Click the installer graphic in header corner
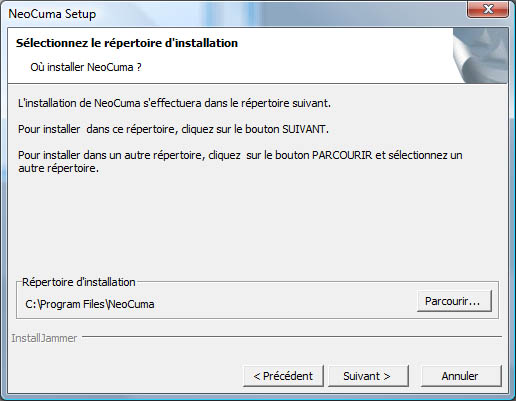Image resolution: width=516 pixels, height=401 pixels. 480,56
